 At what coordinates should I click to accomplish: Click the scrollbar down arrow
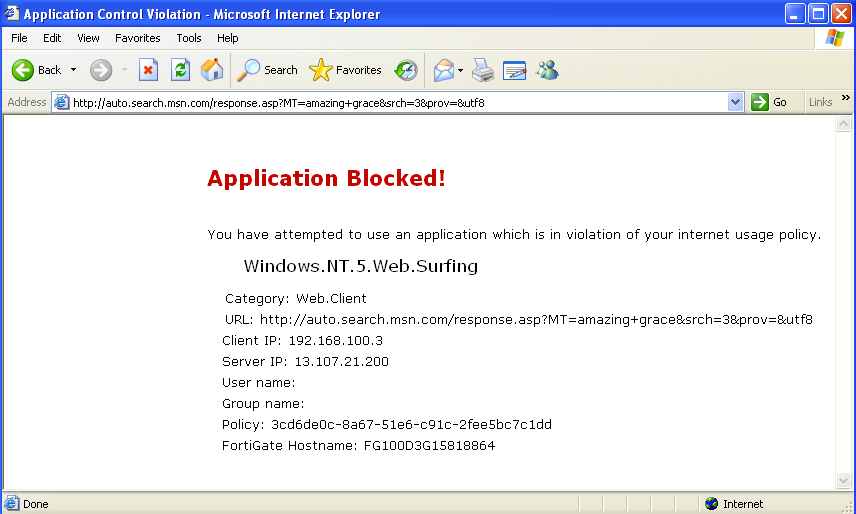[x=843, y=481]
